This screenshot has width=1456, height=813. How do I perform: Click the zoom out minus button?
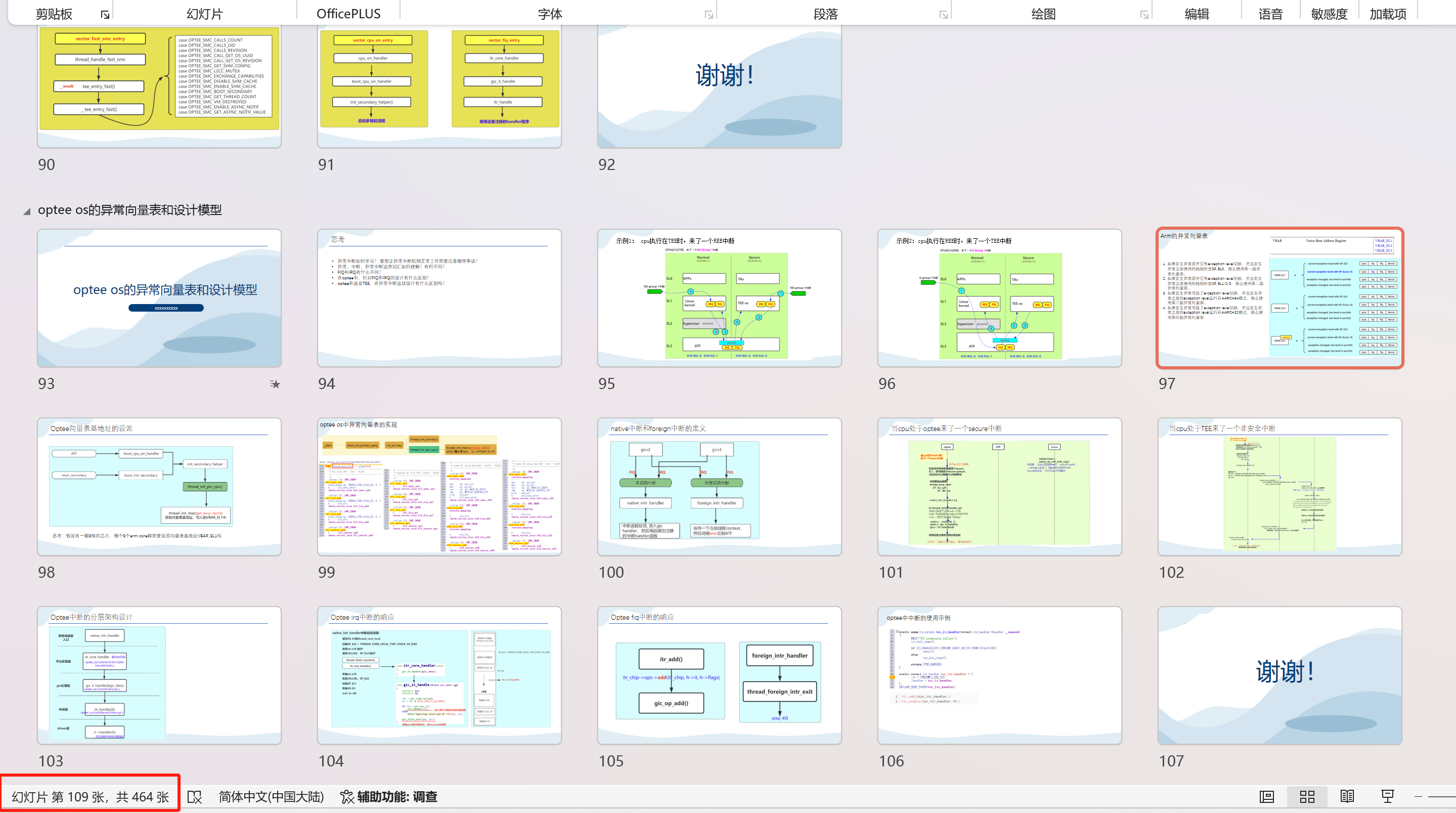[1418, 797]
